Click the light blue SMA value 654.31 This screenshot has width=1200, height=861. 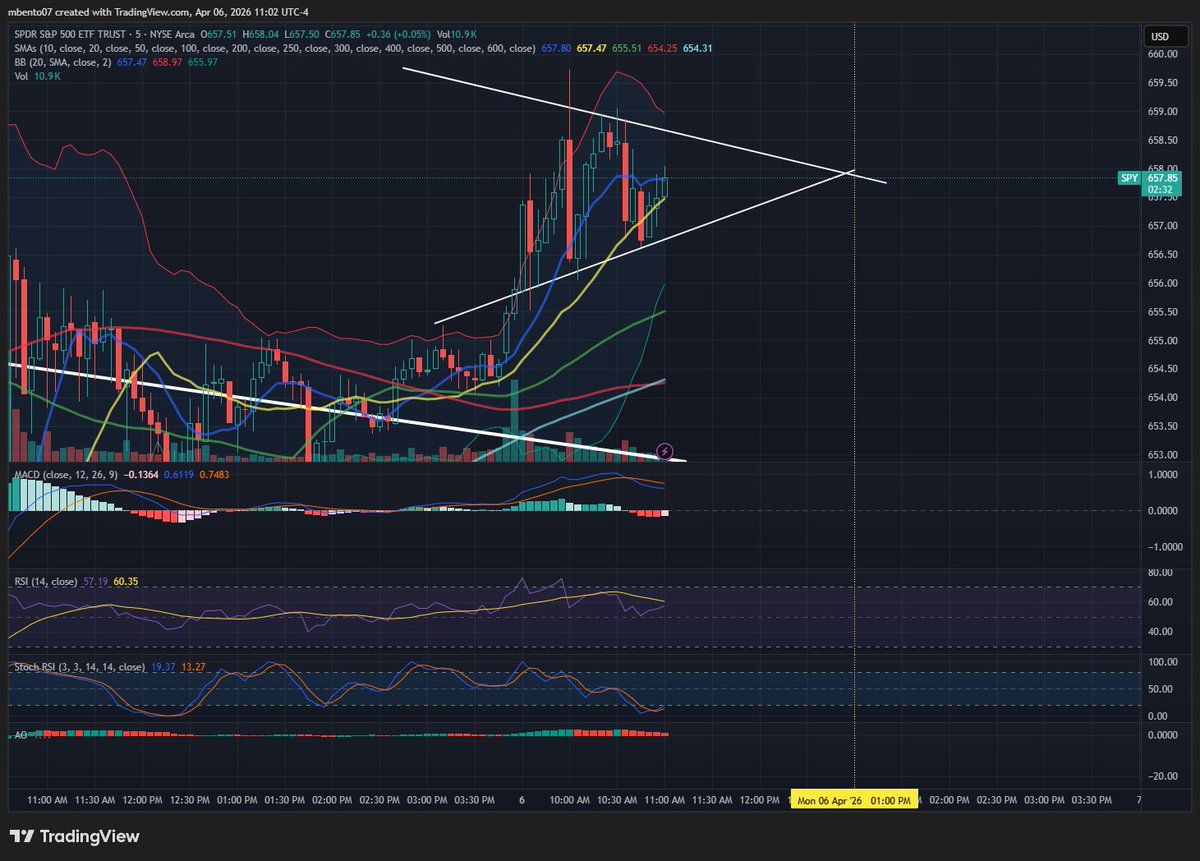pyautogui.click(x=698, y=48)
